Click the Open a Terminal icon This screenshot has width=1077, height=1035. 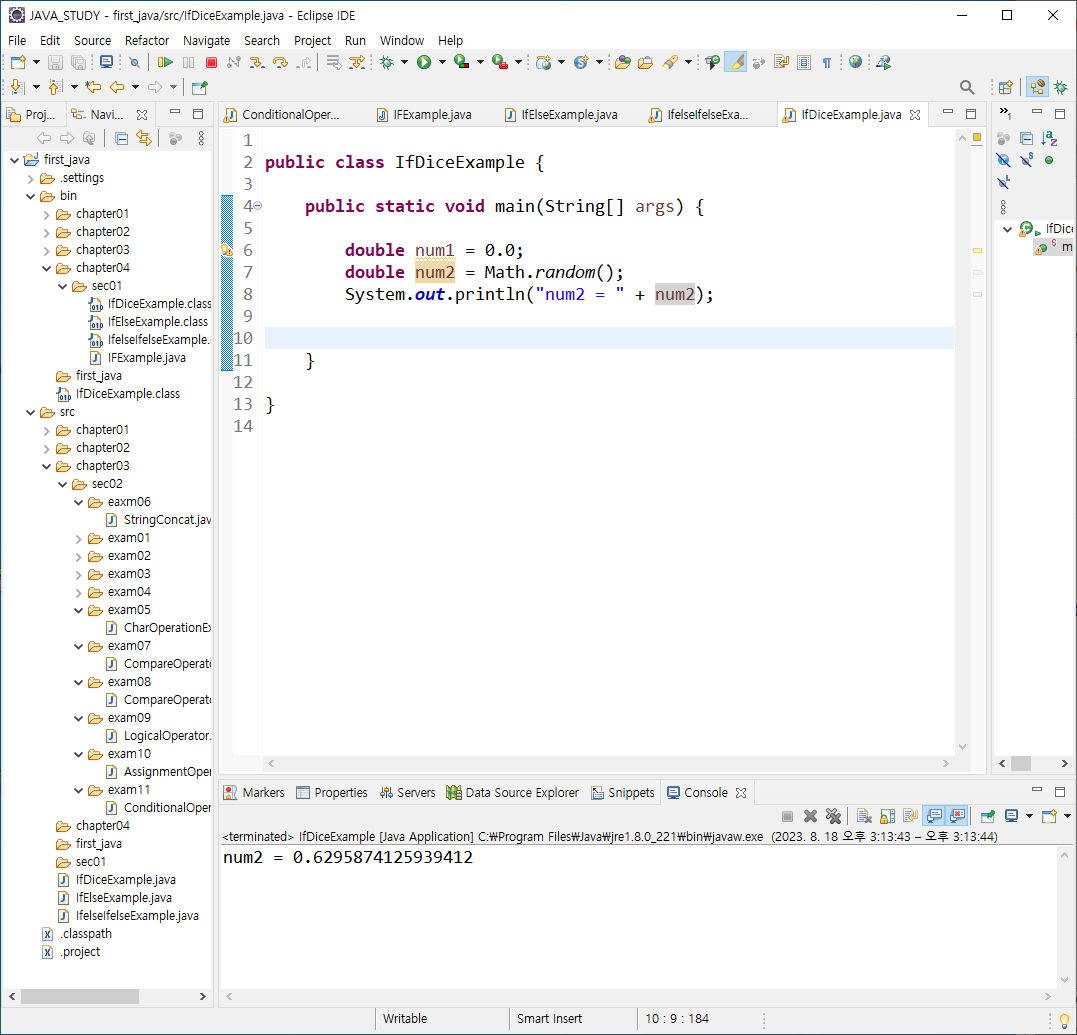(x=106, y=62)
